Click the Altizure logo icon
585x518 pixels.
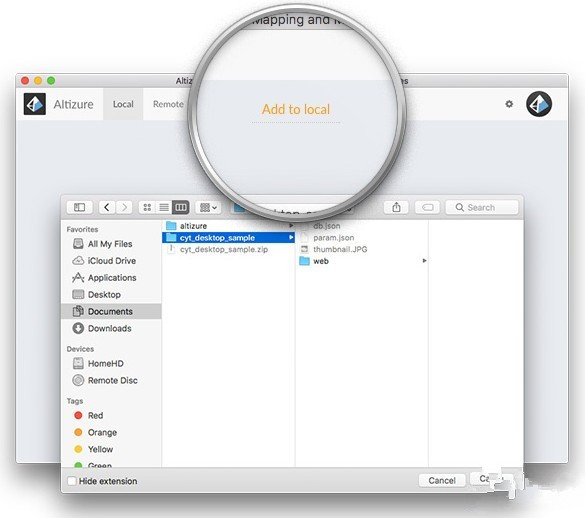[35, 104]
